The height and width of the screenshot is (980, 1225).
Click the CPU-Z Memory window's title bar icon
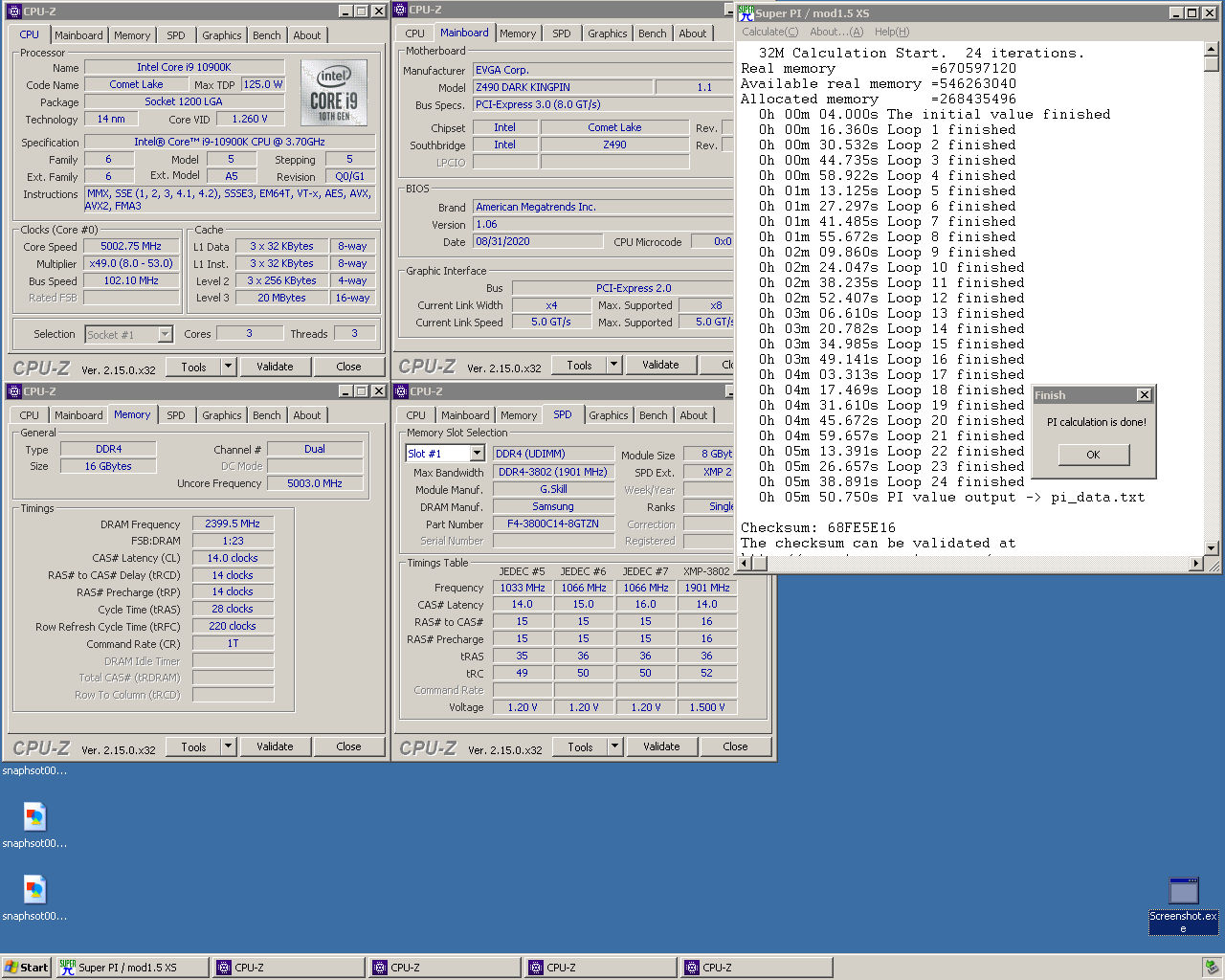click(13, 391)
